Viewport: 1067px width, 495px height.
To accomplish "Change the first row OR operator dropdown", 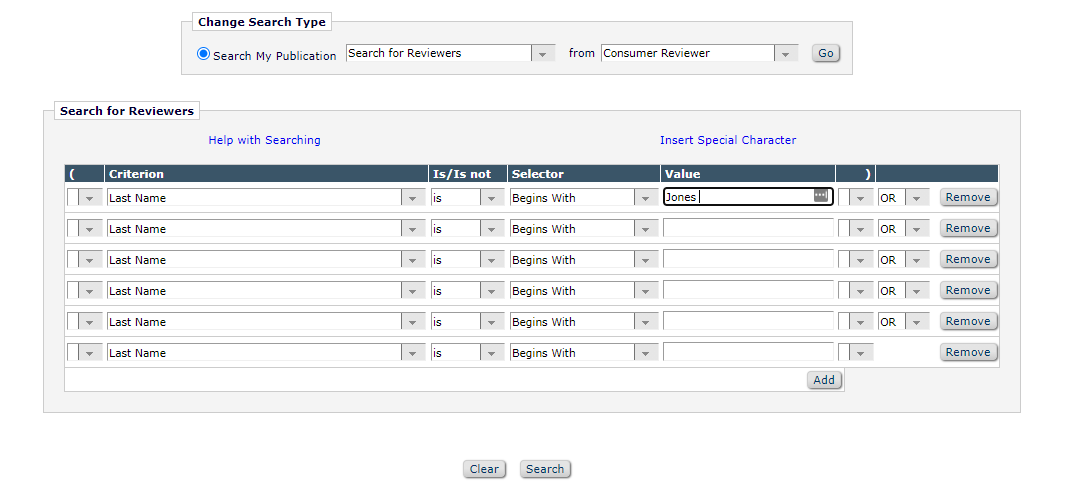I will [x=903, y=198].
